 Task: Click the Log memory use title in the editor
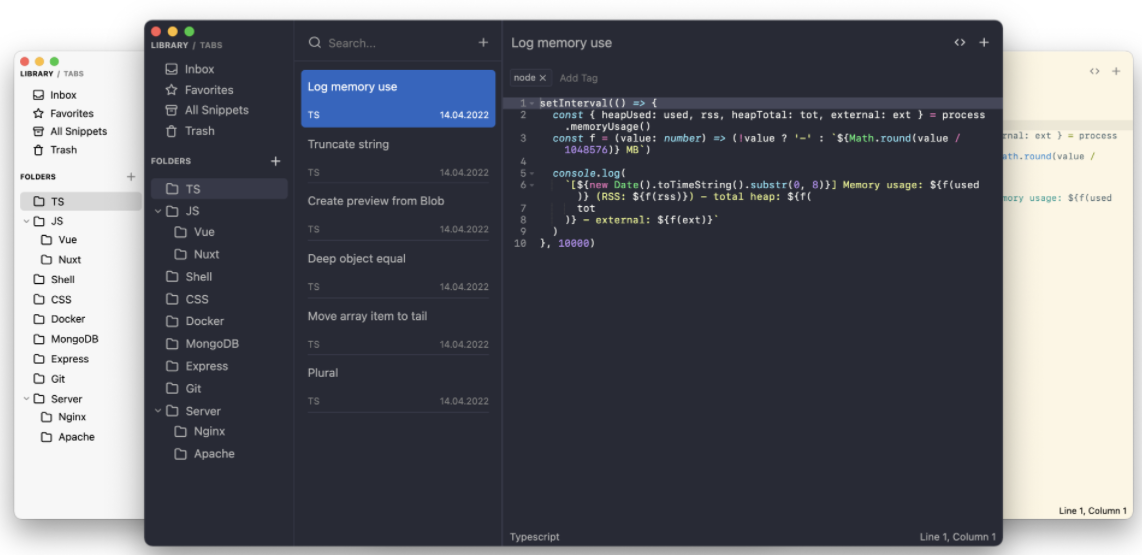point(562,43)
